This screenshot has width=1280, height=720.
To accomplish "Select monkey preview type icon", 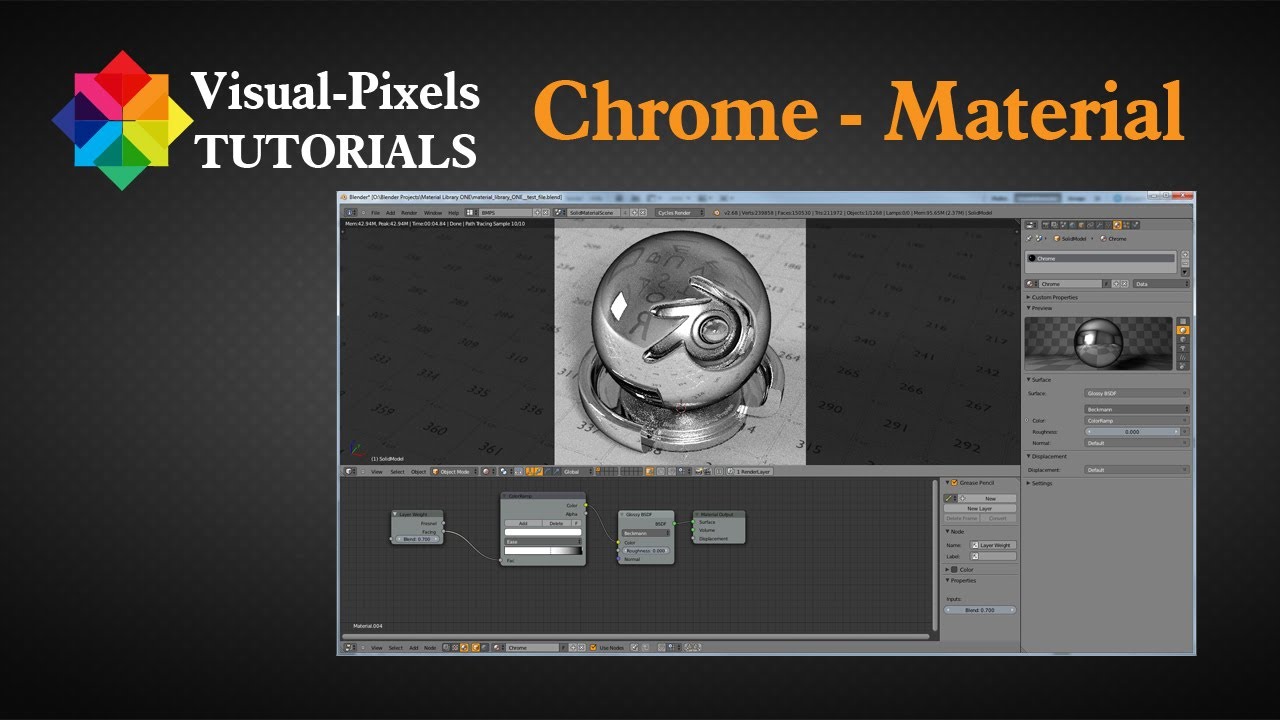I will point(1183,348).
